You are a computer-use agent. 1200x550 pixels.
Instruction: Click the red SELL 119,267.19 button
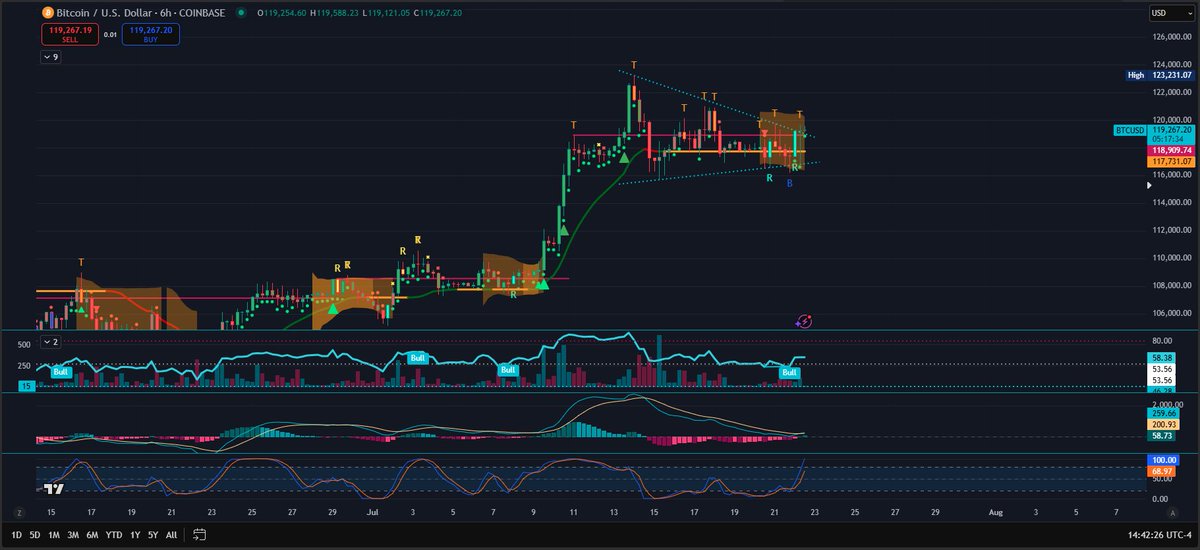click(70, 35)
